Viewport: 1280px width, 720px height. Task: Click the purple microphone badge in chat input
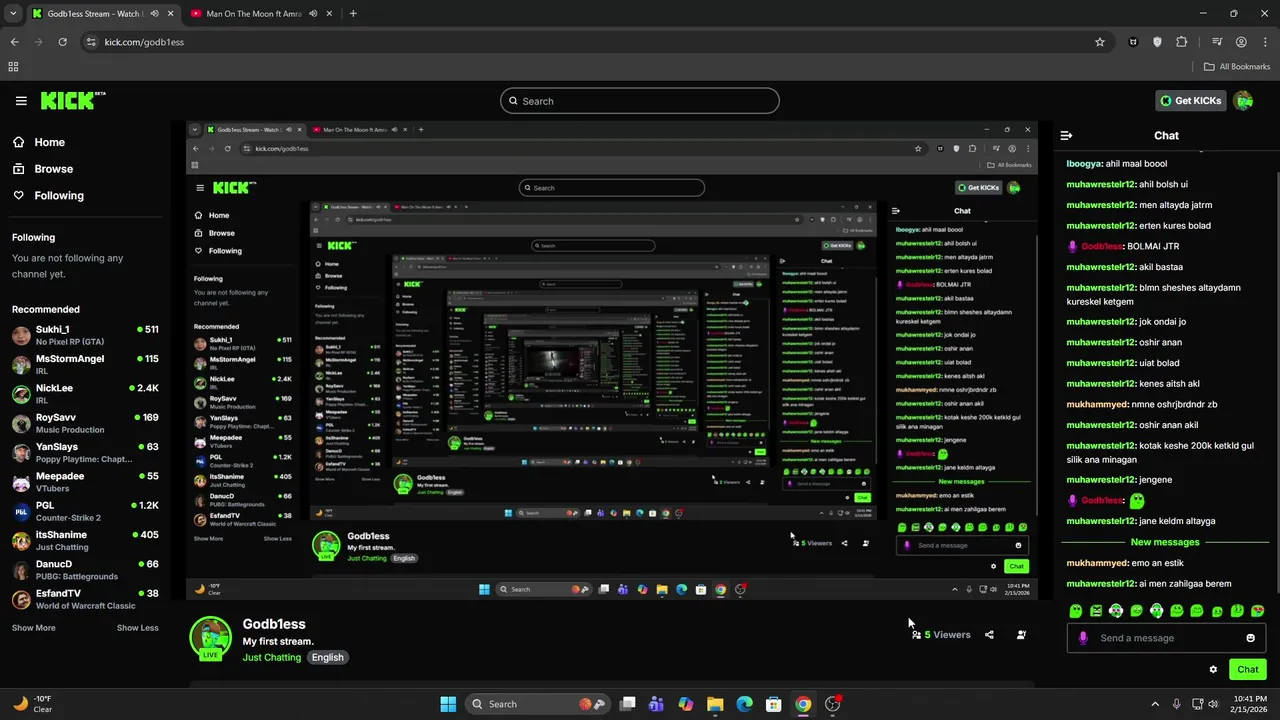1083,638
